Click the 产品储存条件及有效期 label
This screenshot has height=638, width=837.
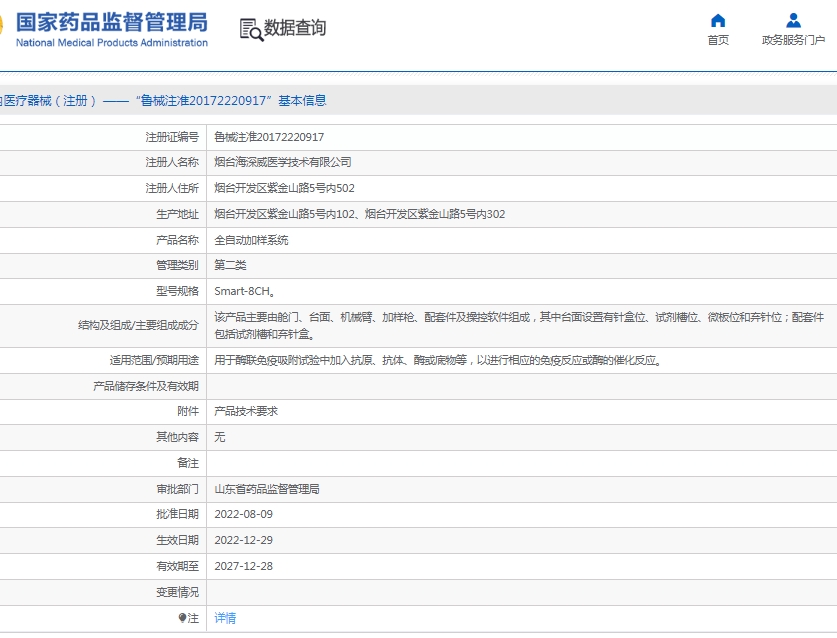click(146, 386)
